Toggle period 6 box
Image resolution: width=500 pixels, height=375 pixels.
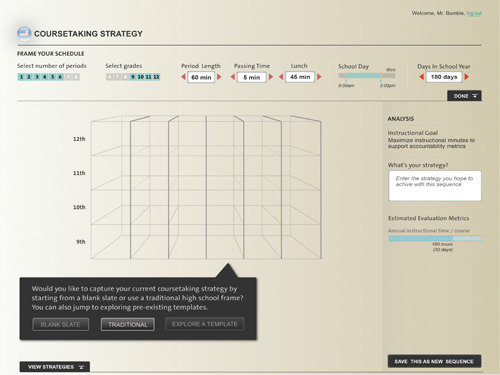click(60, 77)
